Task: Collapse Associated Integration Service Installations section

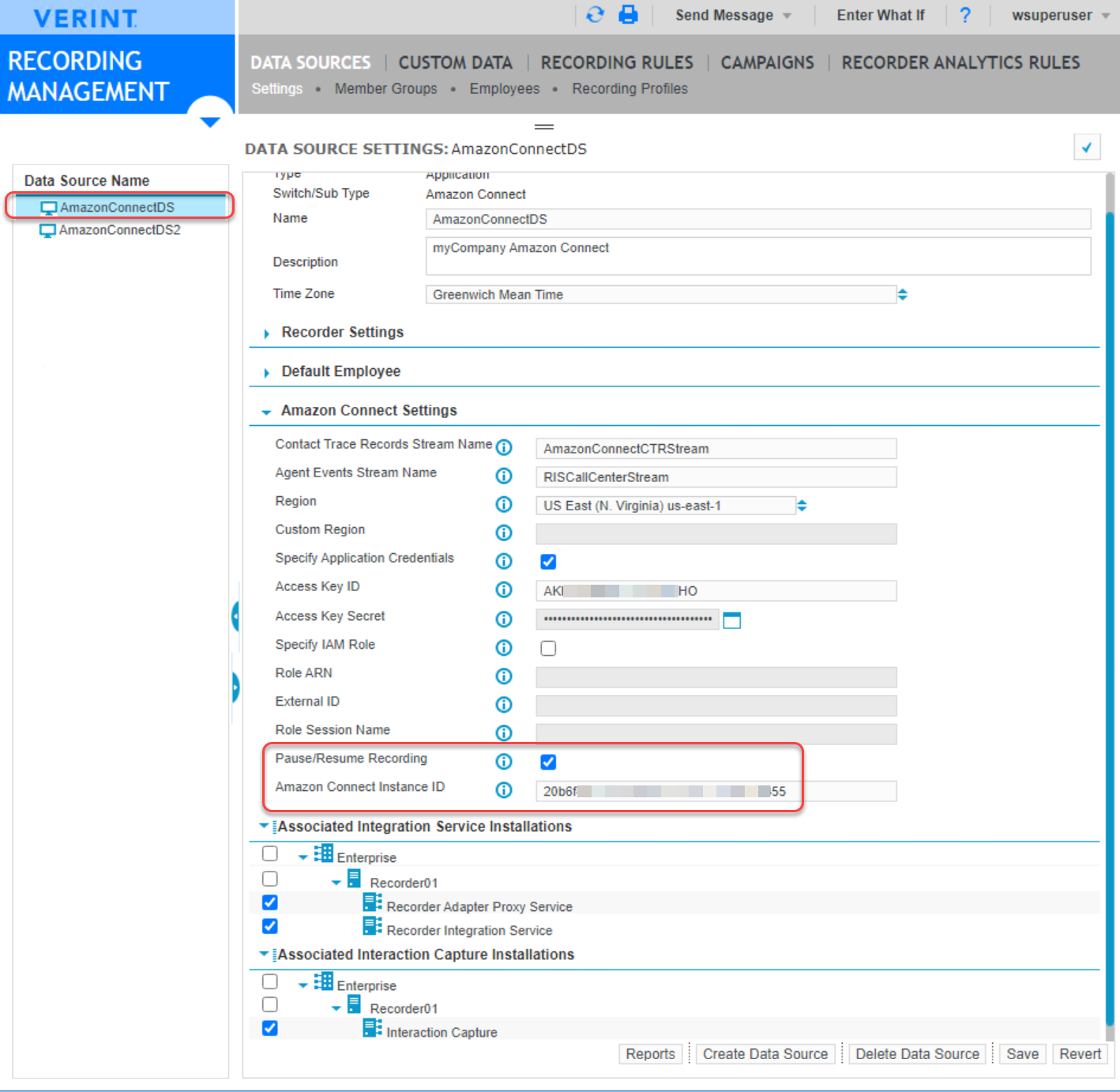Action: 264,826
